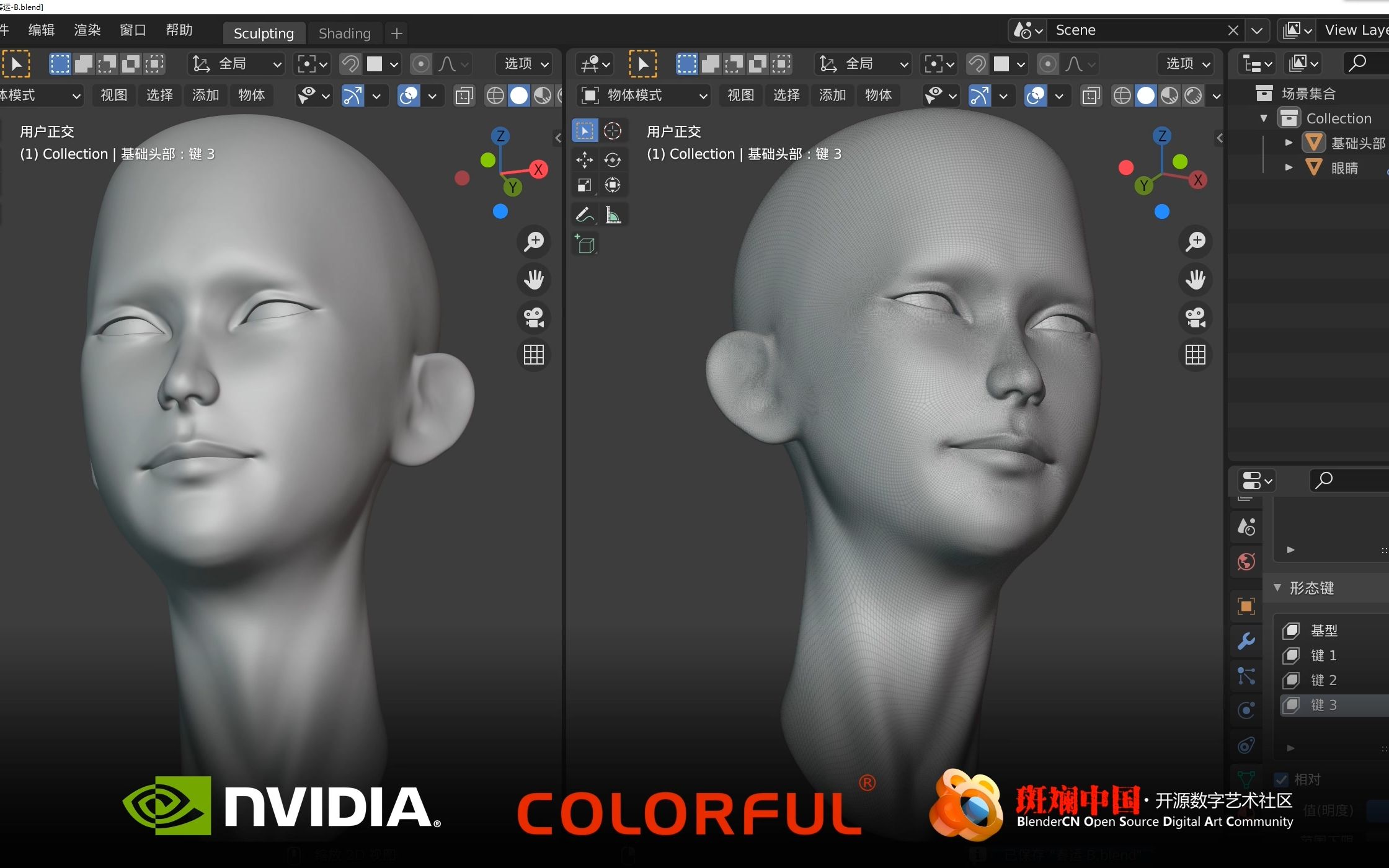Image resolution: width=1389 pixels, height=868 pixels.
Task: Enable material preview shading in right viewport
Action: point(1169,95)
